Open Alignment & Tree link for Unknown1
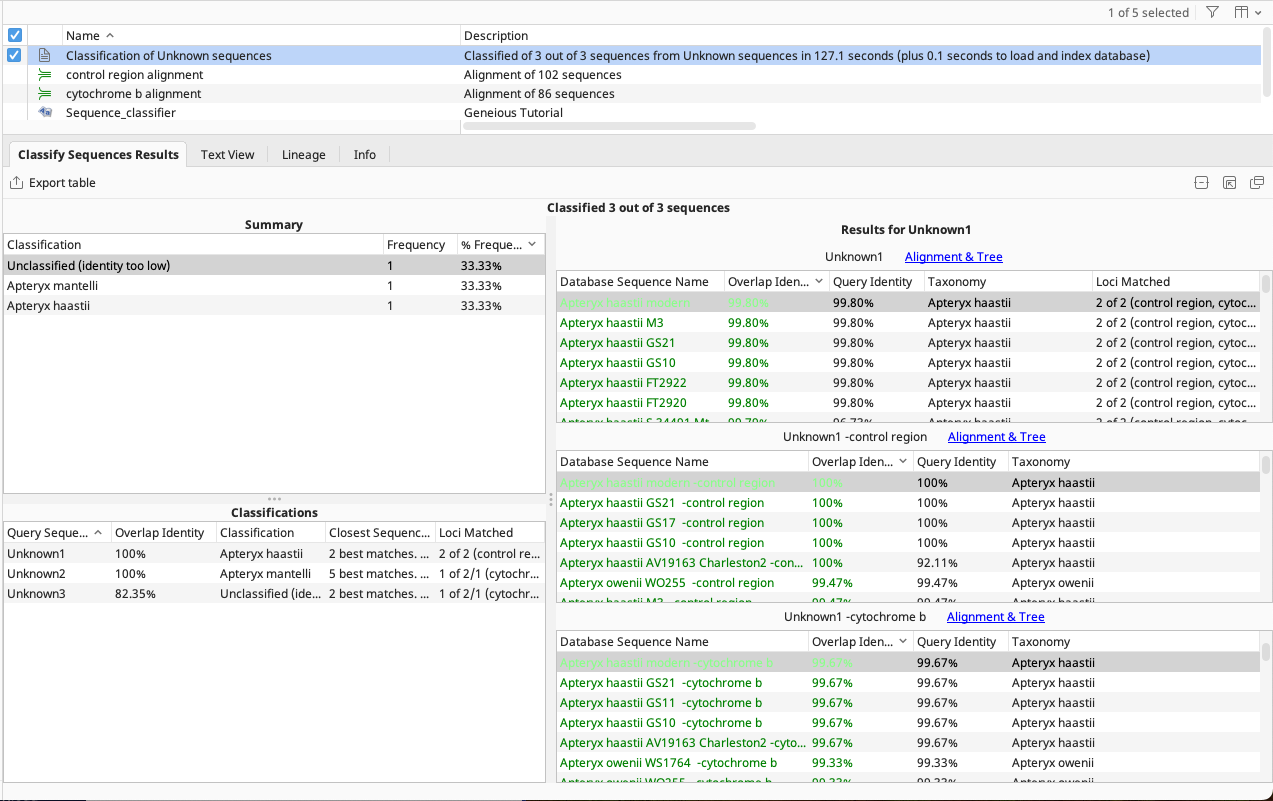Screen dimensions: 1273x801 pos(953,257)
